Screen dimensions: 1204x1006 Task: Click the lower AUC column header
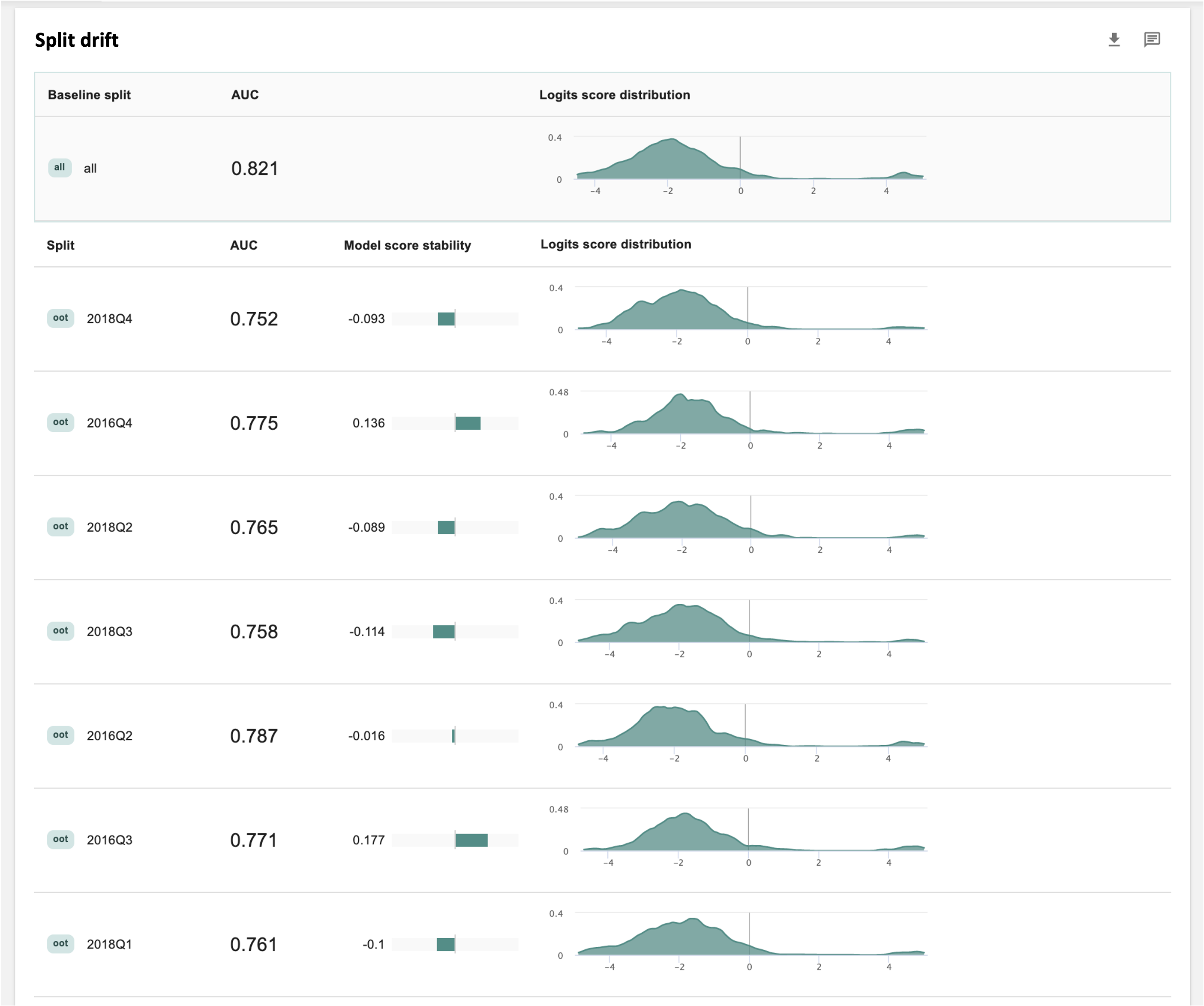coord(243,245)
